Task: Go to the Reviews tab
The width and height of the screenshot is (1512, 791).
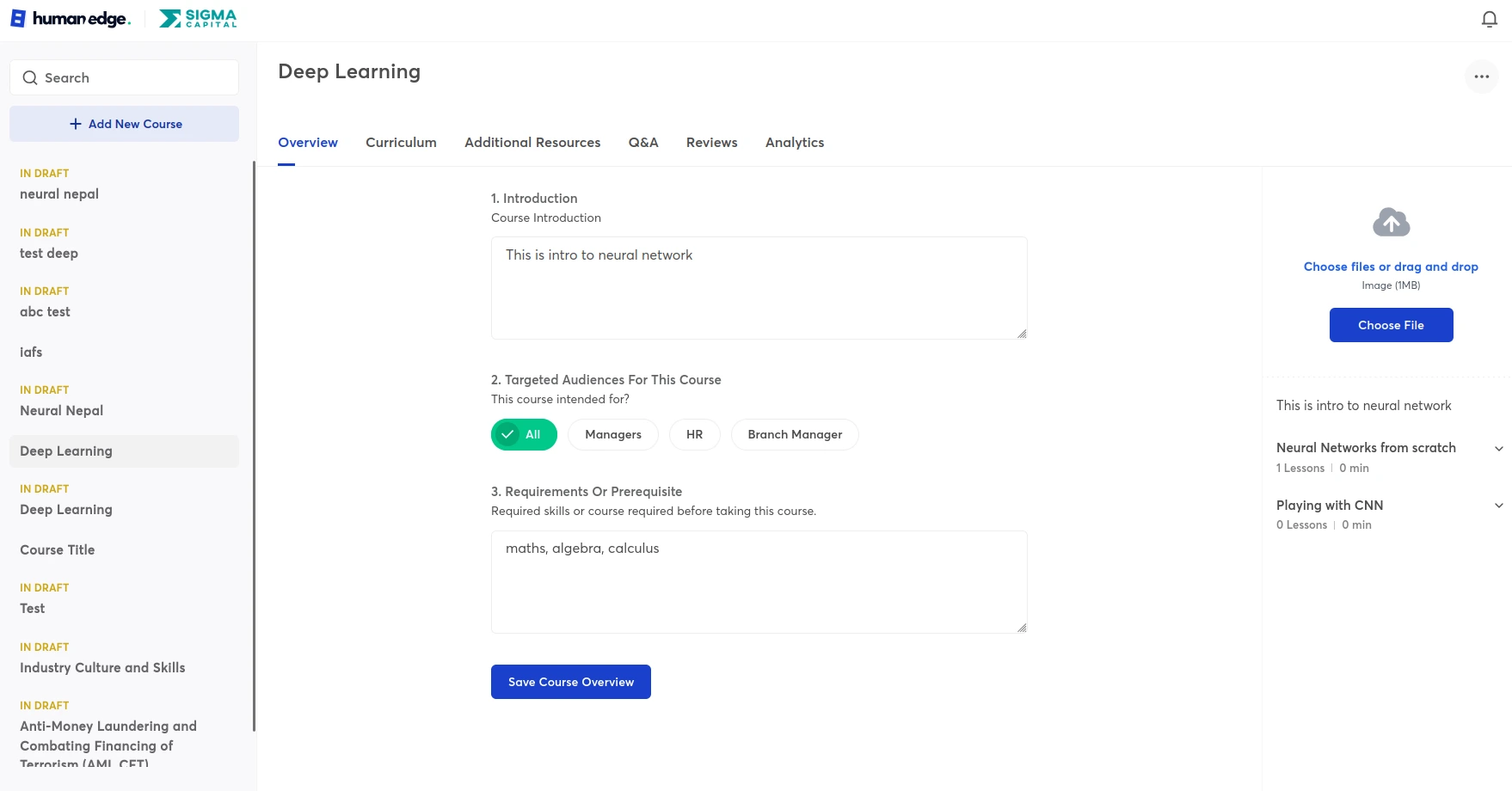Action: (x=711, y=143)
